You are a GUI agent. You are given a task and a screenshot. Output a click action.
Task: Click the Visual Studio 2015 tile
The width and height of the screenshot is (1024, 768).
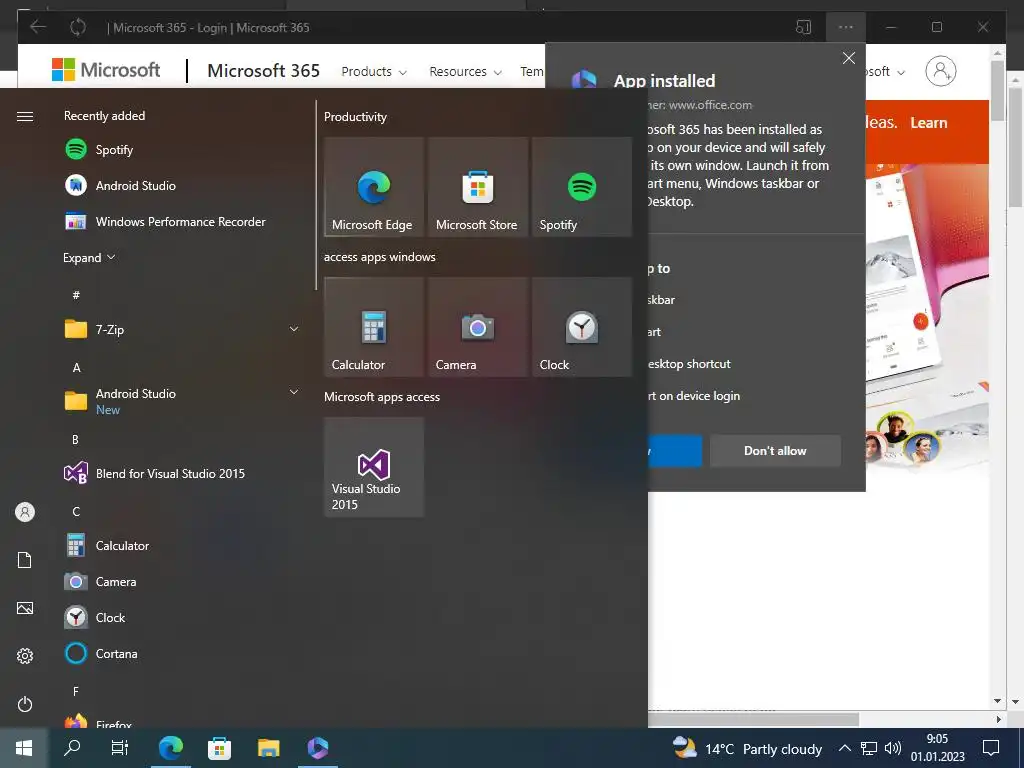pyautogui.click(x=374, y=467)
